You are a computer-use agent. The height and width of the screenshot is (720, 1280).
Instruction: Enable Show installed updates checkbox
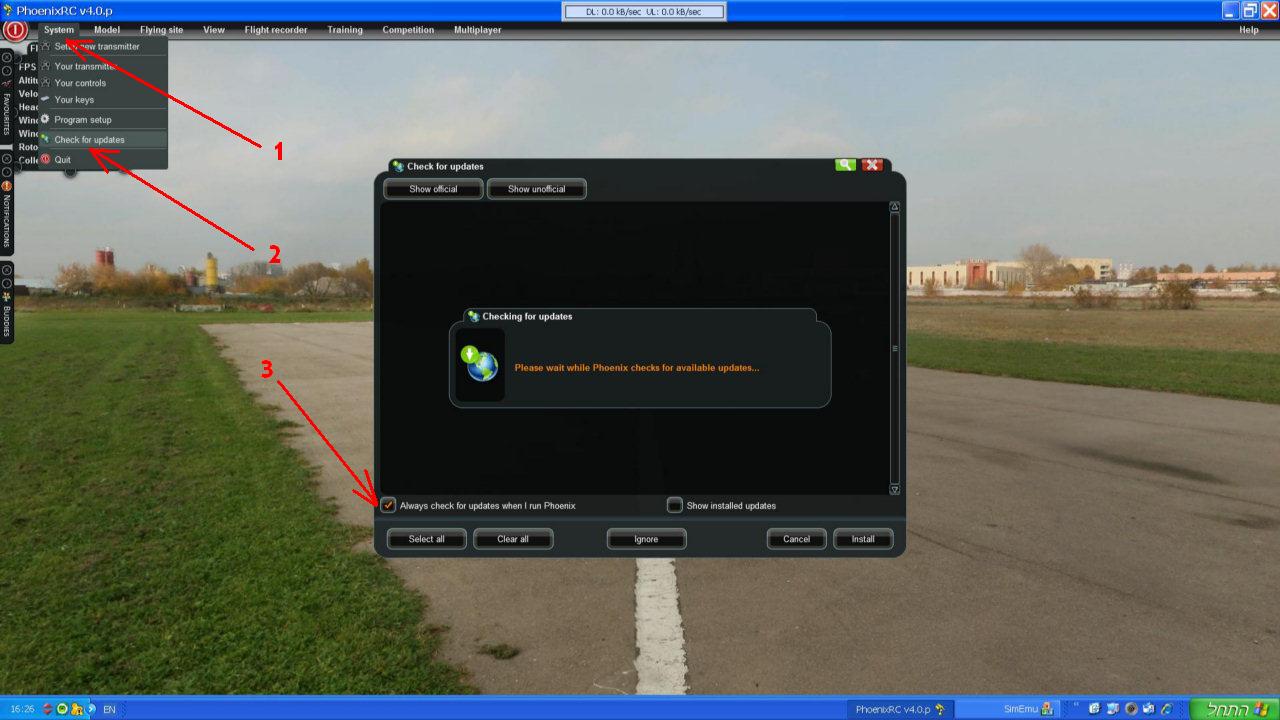coord(675,505)
